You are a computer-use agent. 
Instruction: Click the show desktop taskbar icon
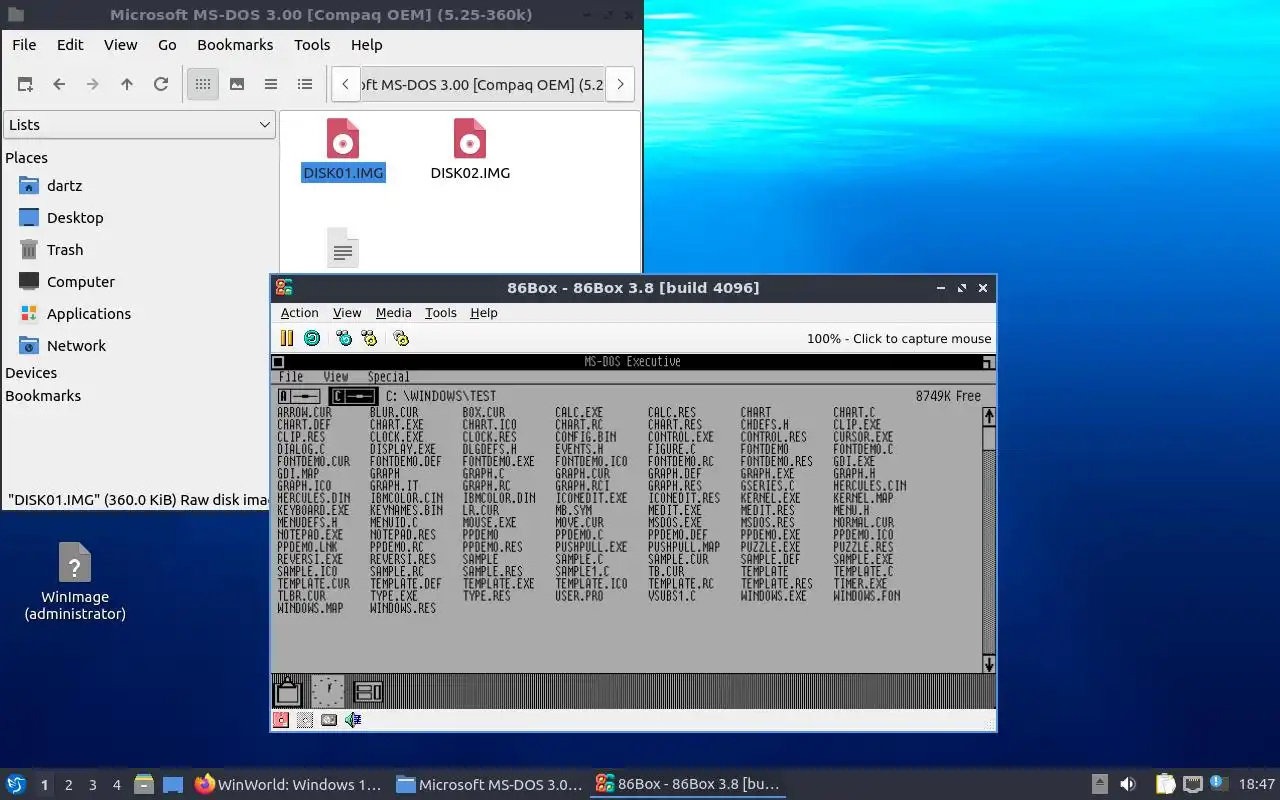click(x=172, y=785)
